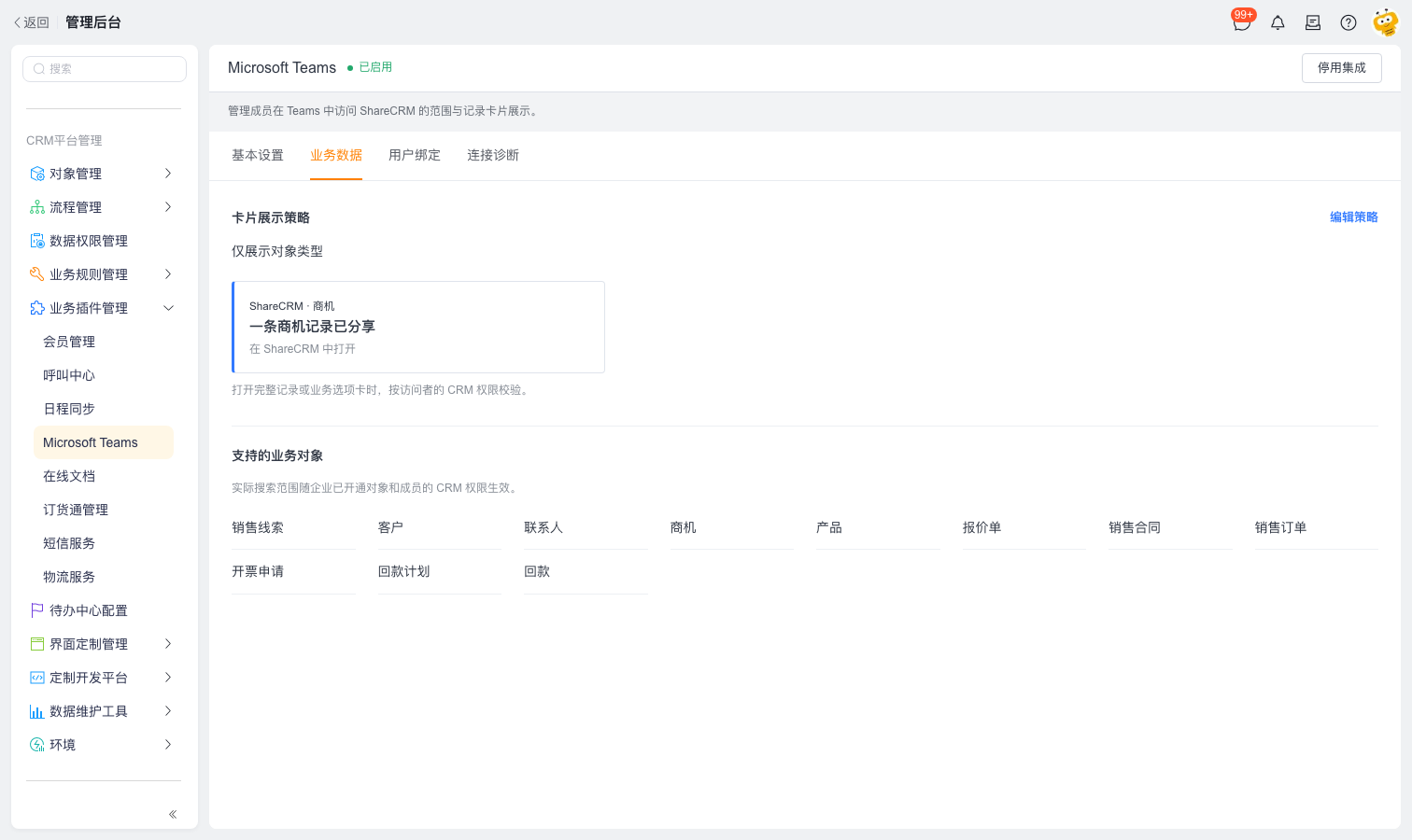Click the 仅展示对象类型 policy text
Screen dimensions: 1412x840
(277, 251)
